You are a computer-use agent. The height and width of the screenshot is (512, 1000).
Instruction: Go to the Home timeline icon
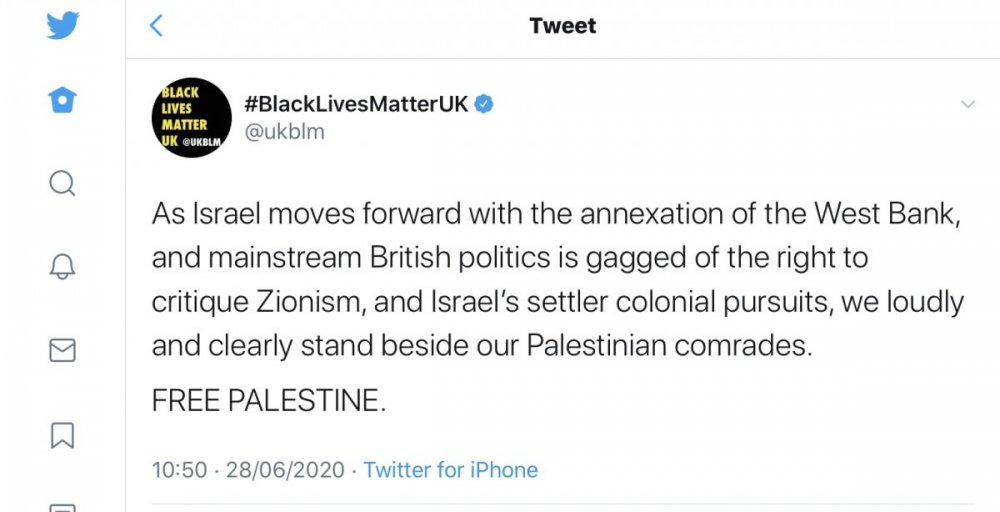(x=62, y=103)
